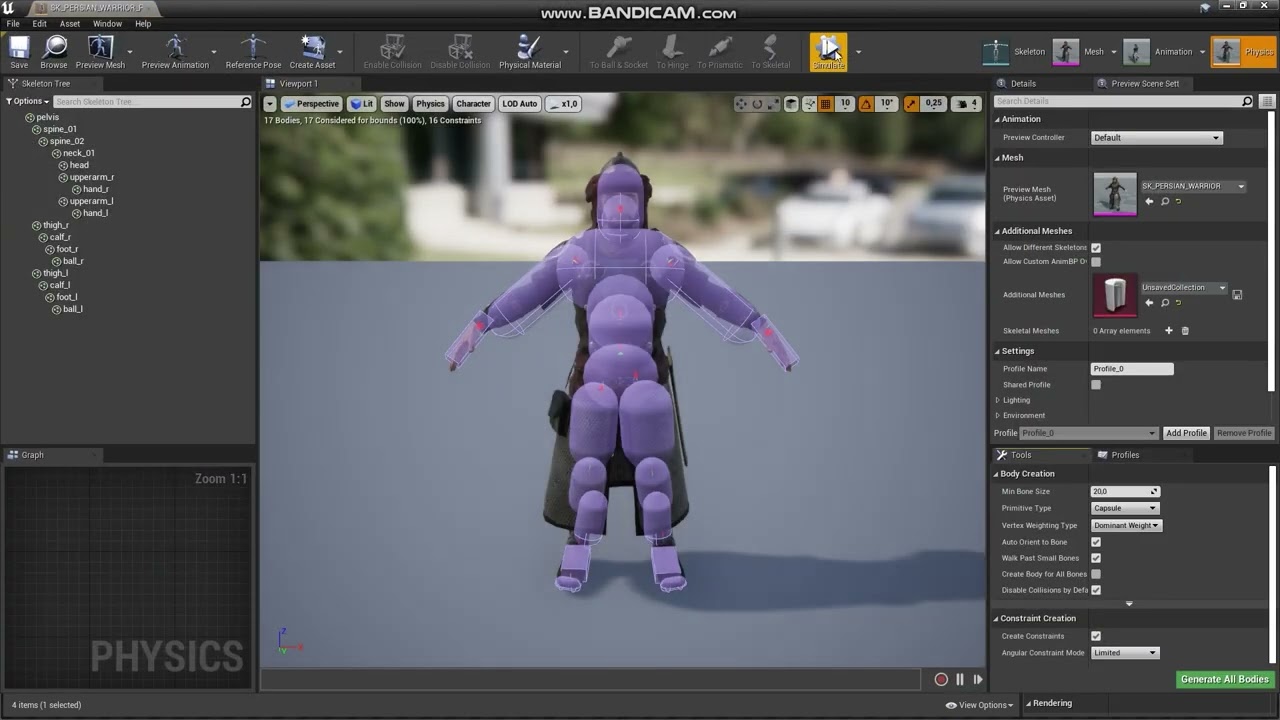The image size is (1280, 720).
Task: Add element to Skeletal Meshes array
Action: (x=1168, y=331)
